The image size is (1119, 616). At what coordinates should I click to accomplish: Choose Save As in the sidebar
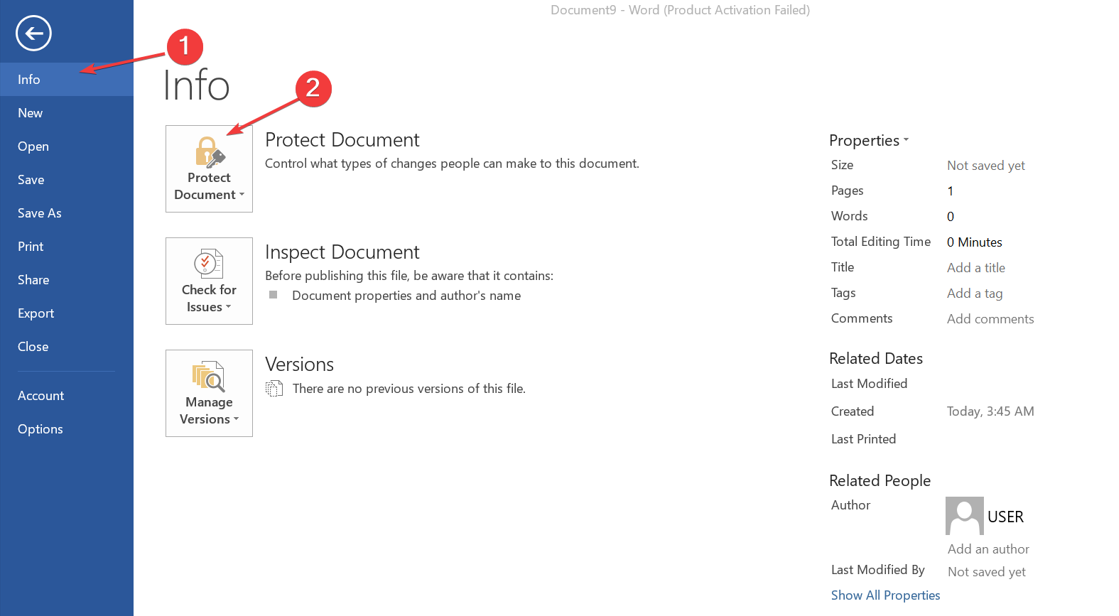click(66, 213)
